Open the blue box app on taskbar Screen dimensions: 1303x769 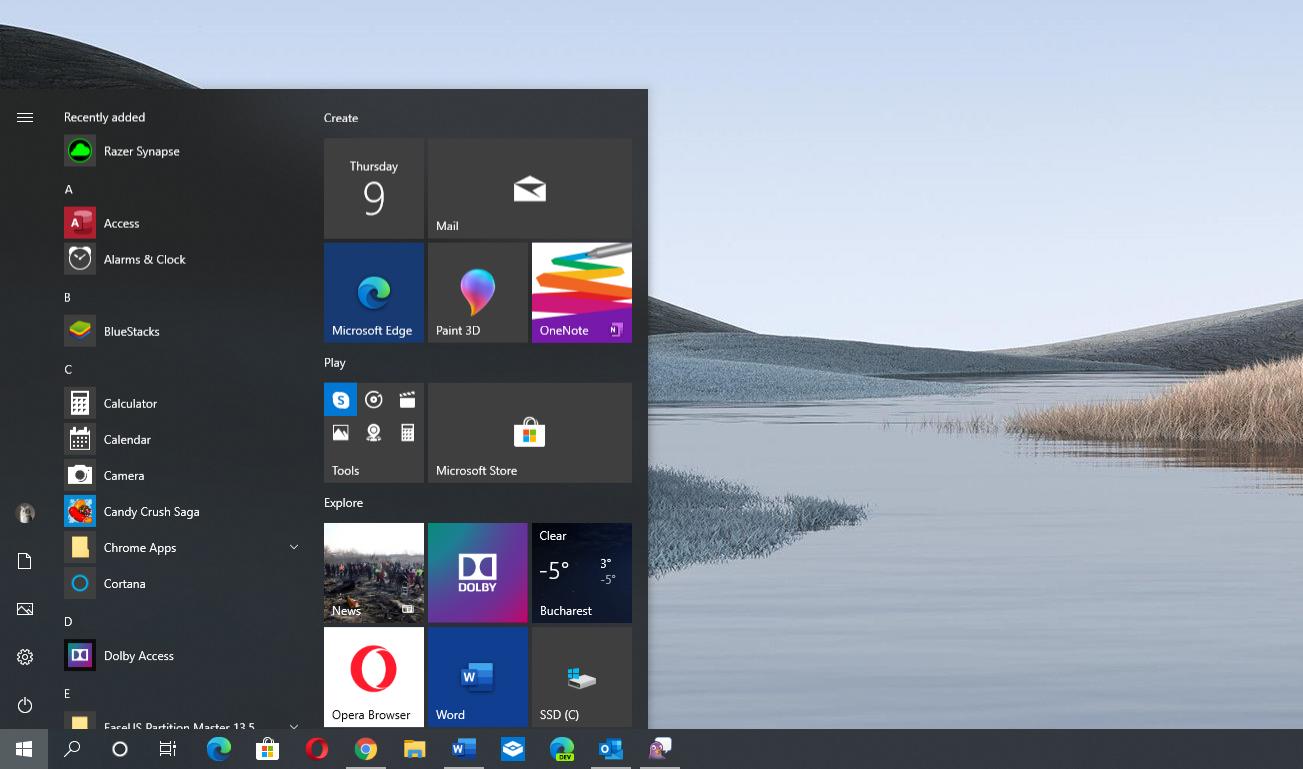click(x=513, y=749)
